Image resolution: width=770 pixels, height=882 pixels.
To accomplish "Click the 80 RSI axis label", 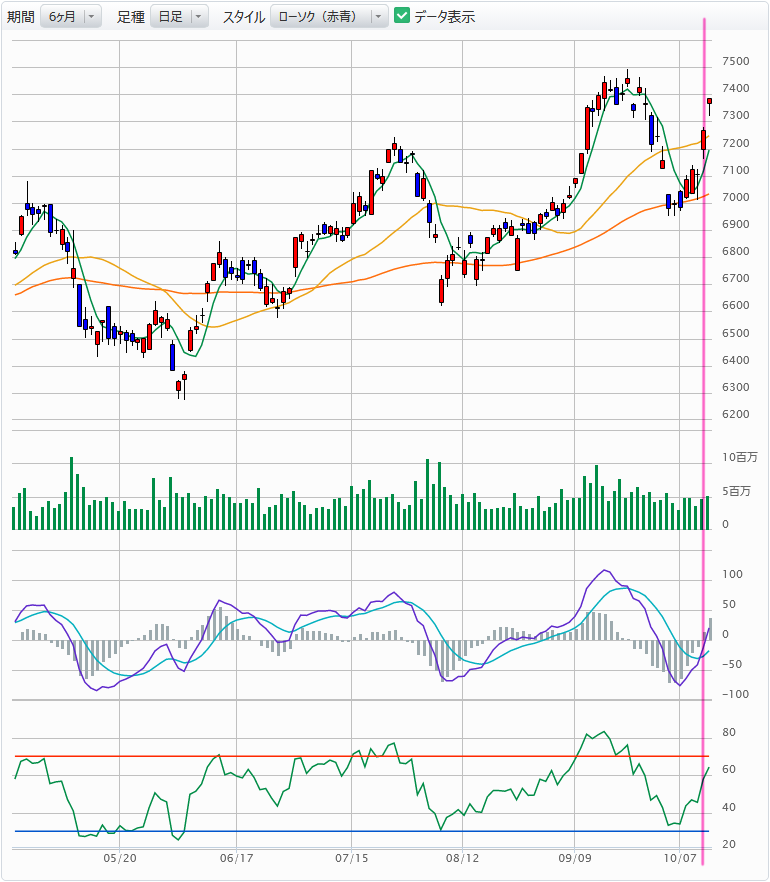I will (x=729, y=732).
